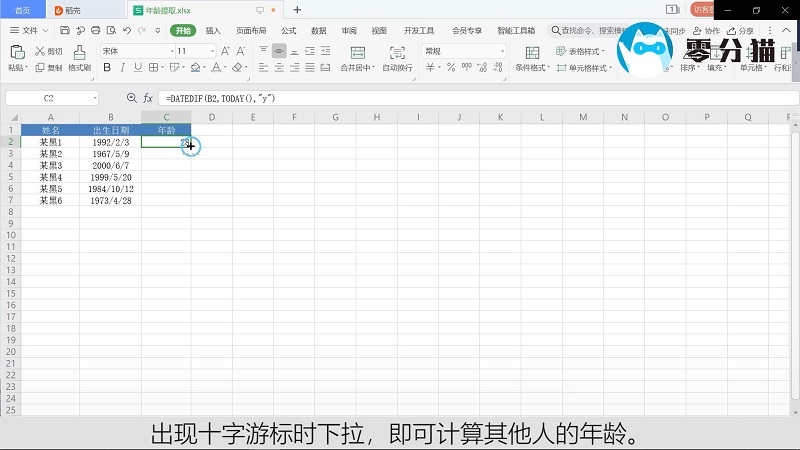Click the command search box
The height and width of the screenshot is (450, 800).
point(587,31)
